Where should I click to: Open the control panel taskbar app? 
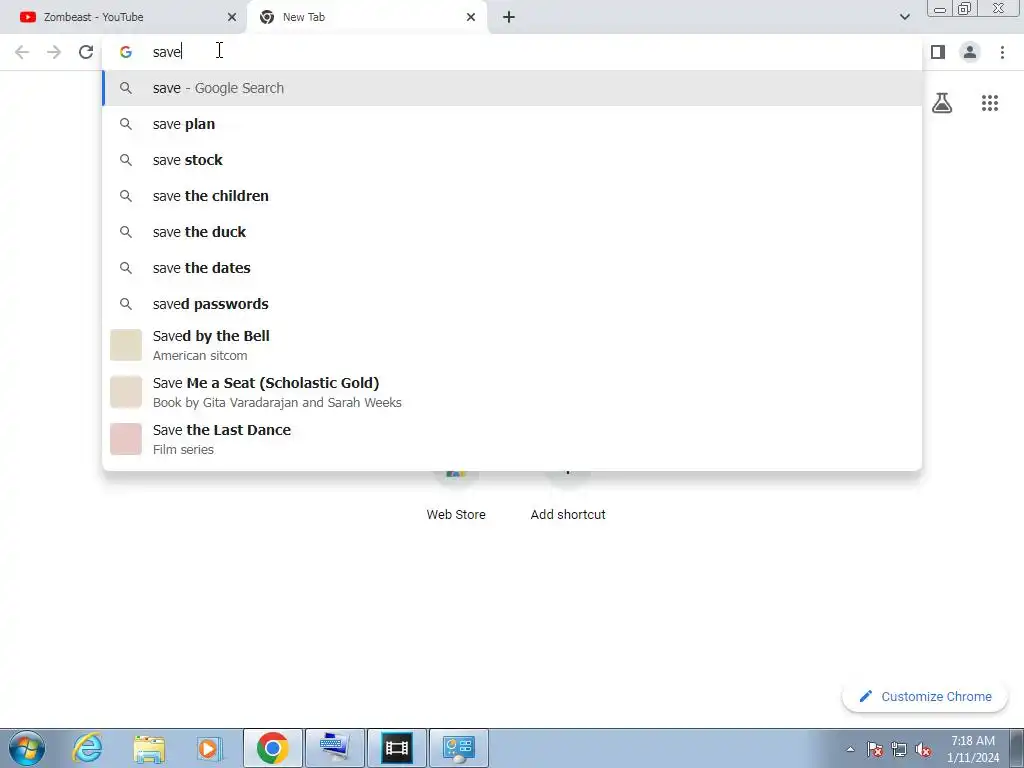tap(458, 748)
